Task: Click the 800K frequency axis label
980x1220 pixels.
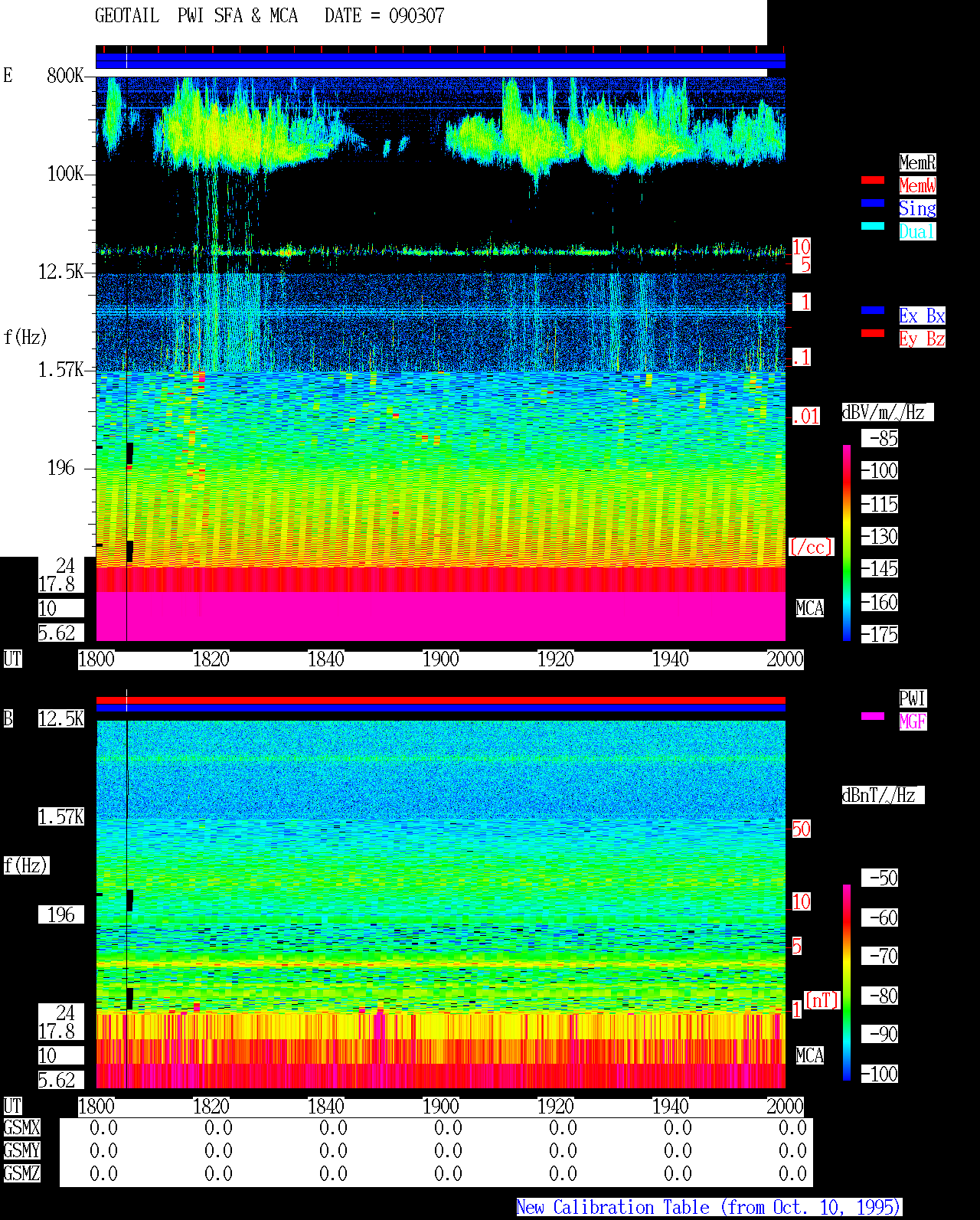Action: click(65, 76)
